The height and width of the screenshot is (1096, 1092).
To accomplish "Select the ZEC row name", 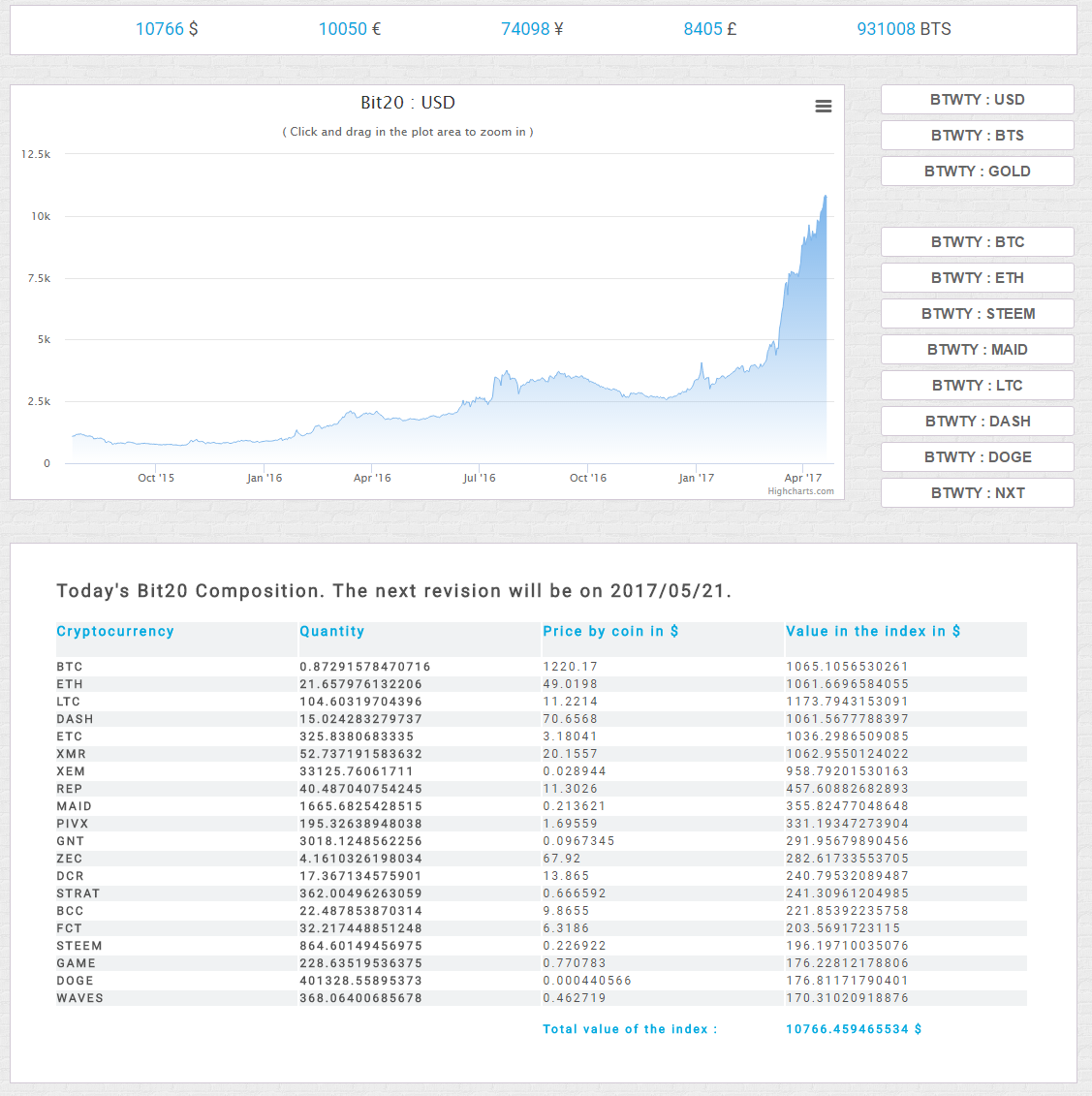I will (x=69, y=859).
